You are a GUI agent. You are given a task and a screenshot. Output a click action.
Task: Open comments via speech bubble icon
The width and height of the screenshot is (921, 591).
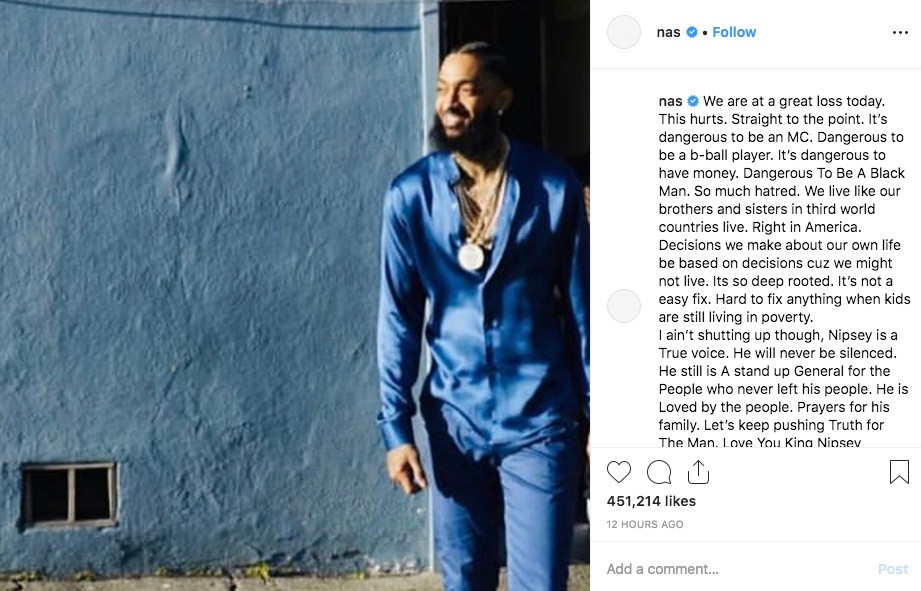[x=659, y=472]
